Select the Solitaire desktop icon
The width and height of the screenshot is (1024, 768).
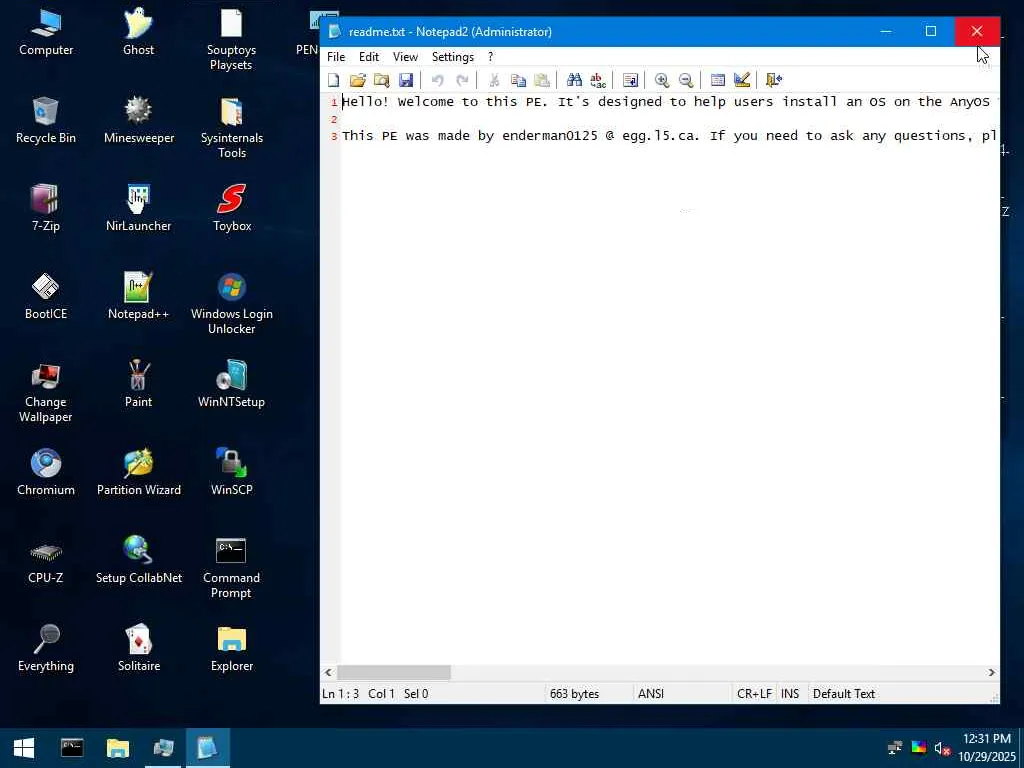pyautogui.click(x=138, y=649)
